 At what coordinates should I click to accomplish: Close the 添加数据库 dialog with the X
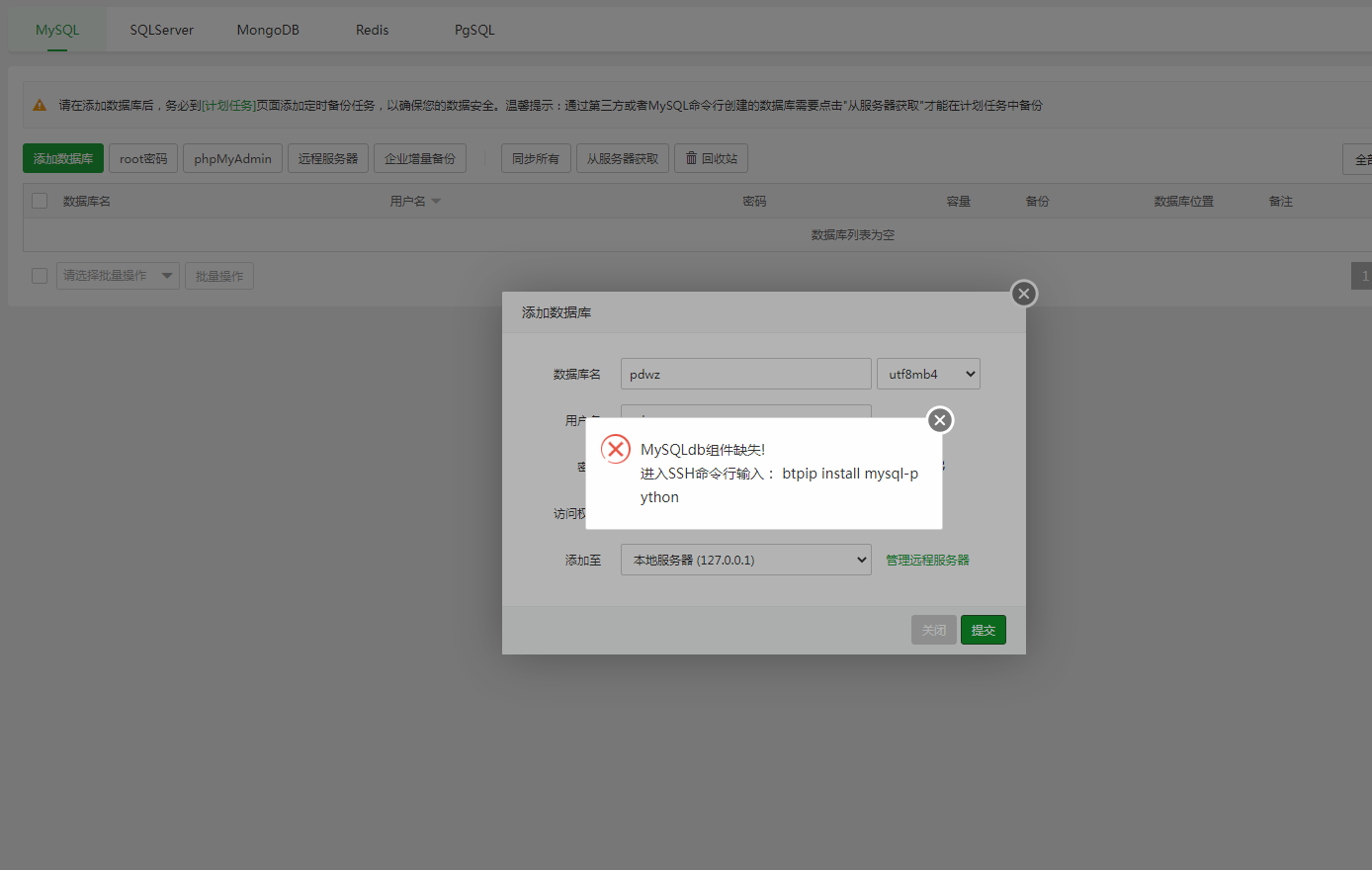pyautogui.click(x=1024, y=294)
